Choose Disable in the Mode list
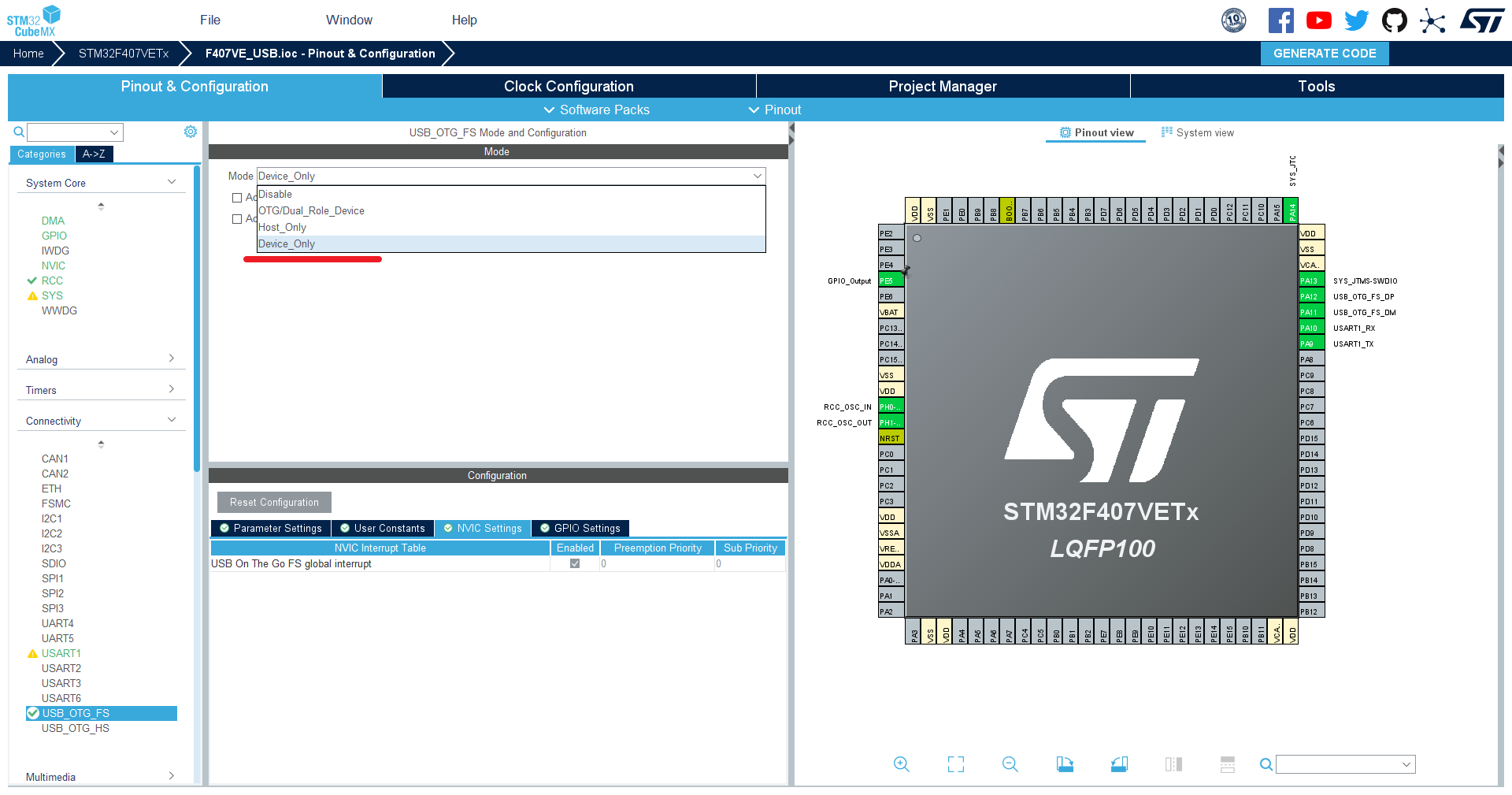Image resolution: width=1512 pixels, height=795 pixels. click(x=511, y=194)
